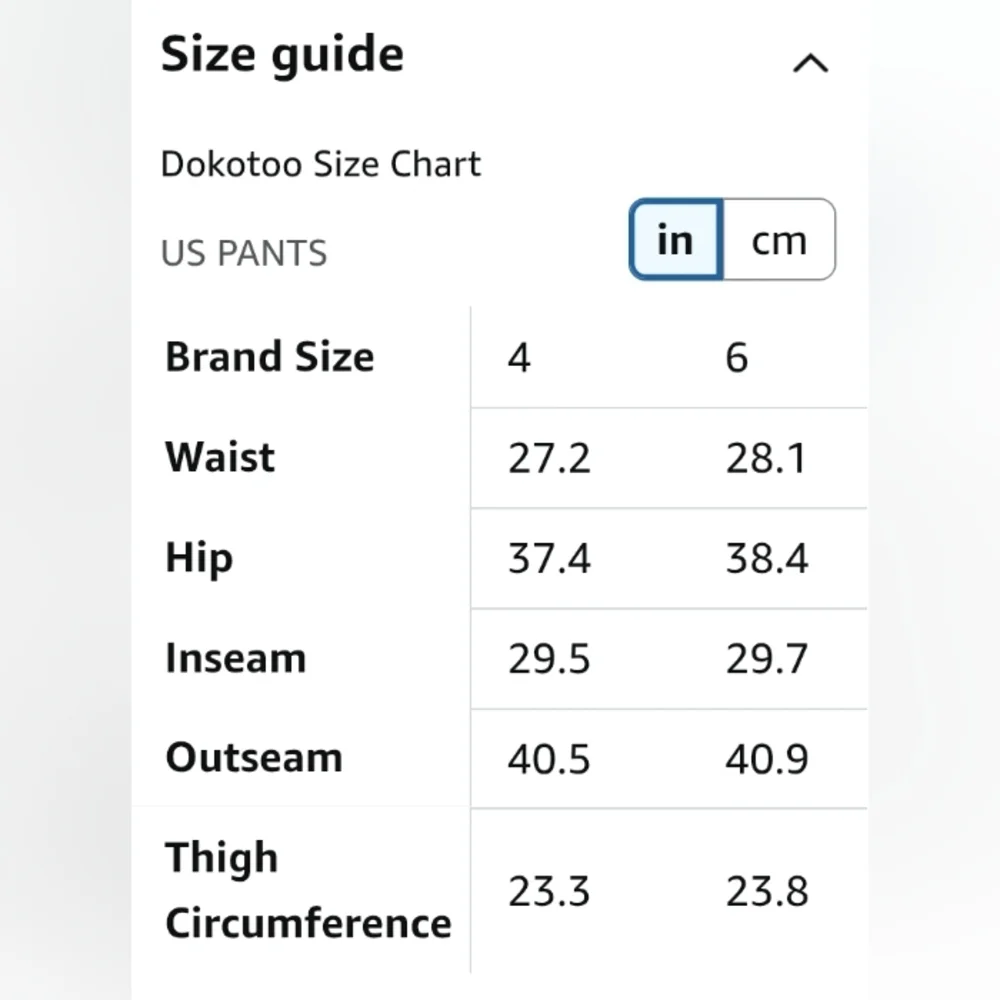Image resolution: width=1000 pixels, height=1000 pixels.
Task: Click the Dokotoo Size Chart title
Action: click(x=320, y=164)
